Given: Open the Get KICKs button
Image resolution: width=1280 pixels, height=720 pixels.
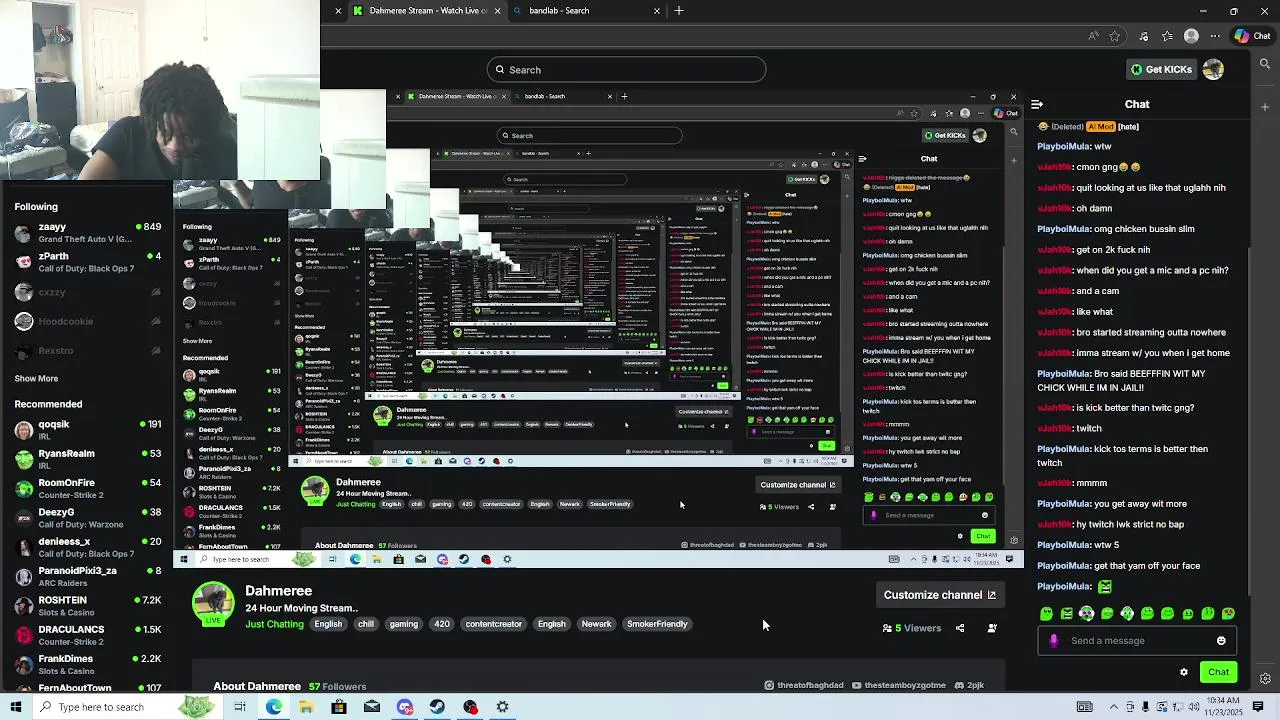Looking at the screenshot, I should pyautogui.click(x=1161, y=70).
